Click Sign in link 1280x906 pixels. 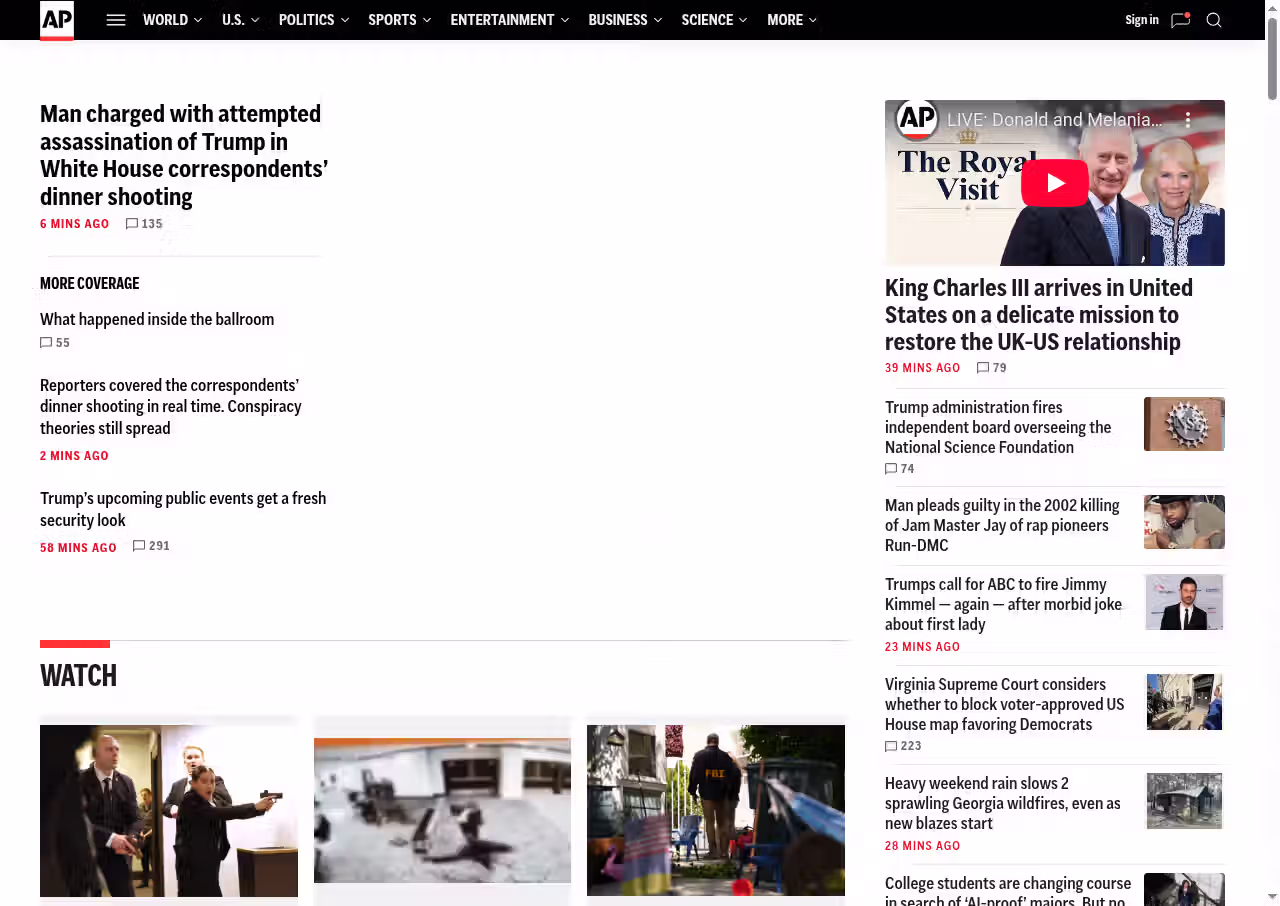(x=1141, y=20)
